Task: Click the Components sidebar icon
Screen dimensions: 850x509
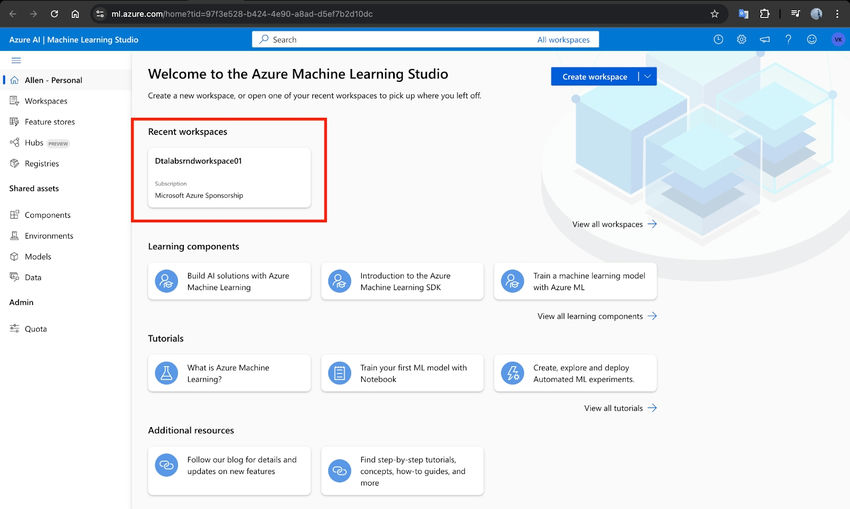Action: tap(15, 215)
